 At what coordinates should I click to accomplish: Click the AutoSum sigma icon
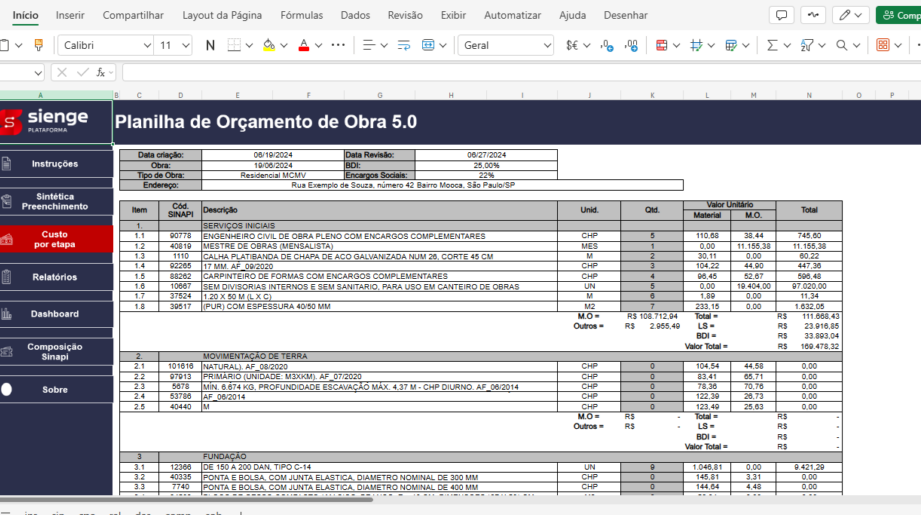tap(772, 45)
